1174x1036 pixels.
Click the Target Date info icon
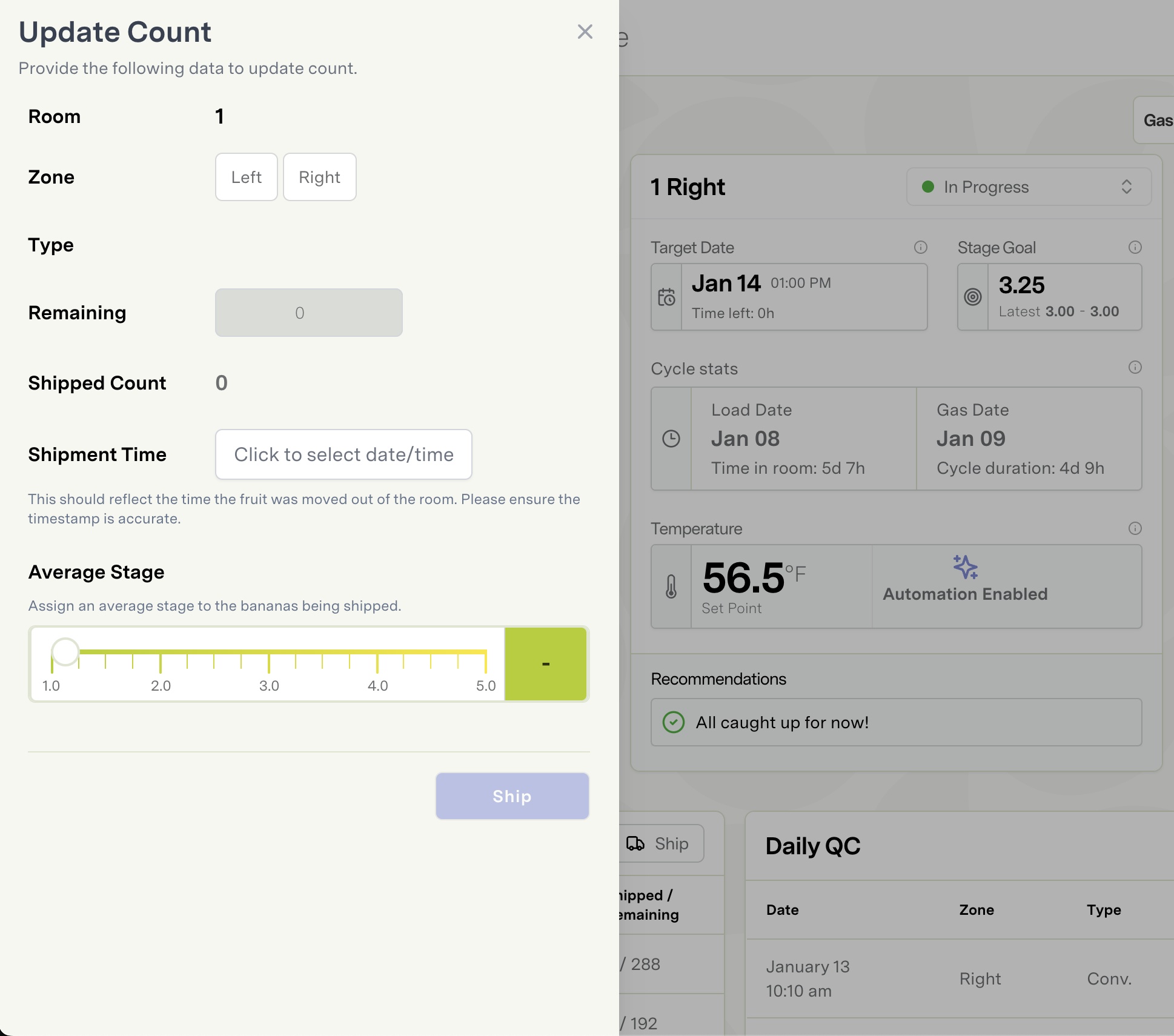click(920, 247)
